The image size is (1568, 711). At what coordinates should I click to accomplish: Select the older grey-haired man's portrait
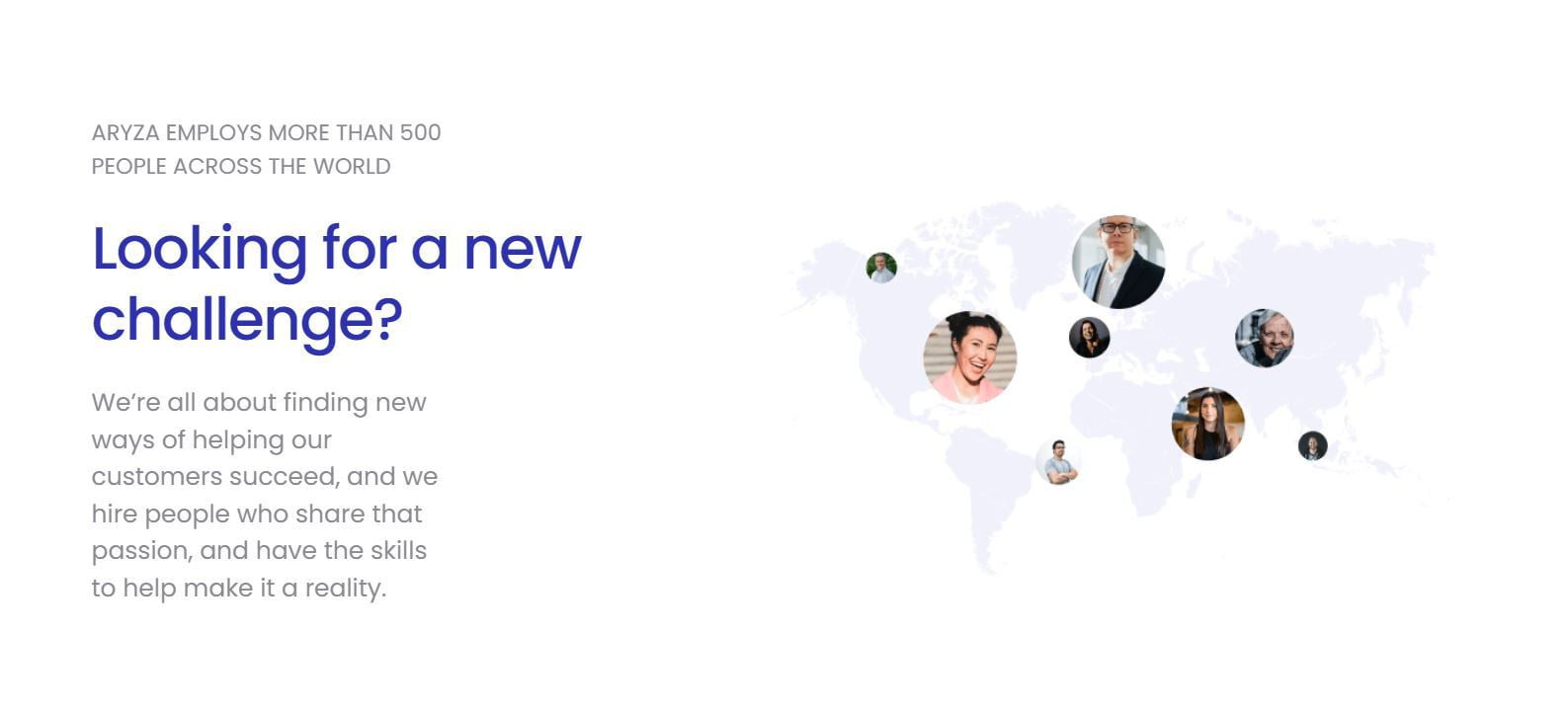pyautogui.click(x=1265, y=338)
